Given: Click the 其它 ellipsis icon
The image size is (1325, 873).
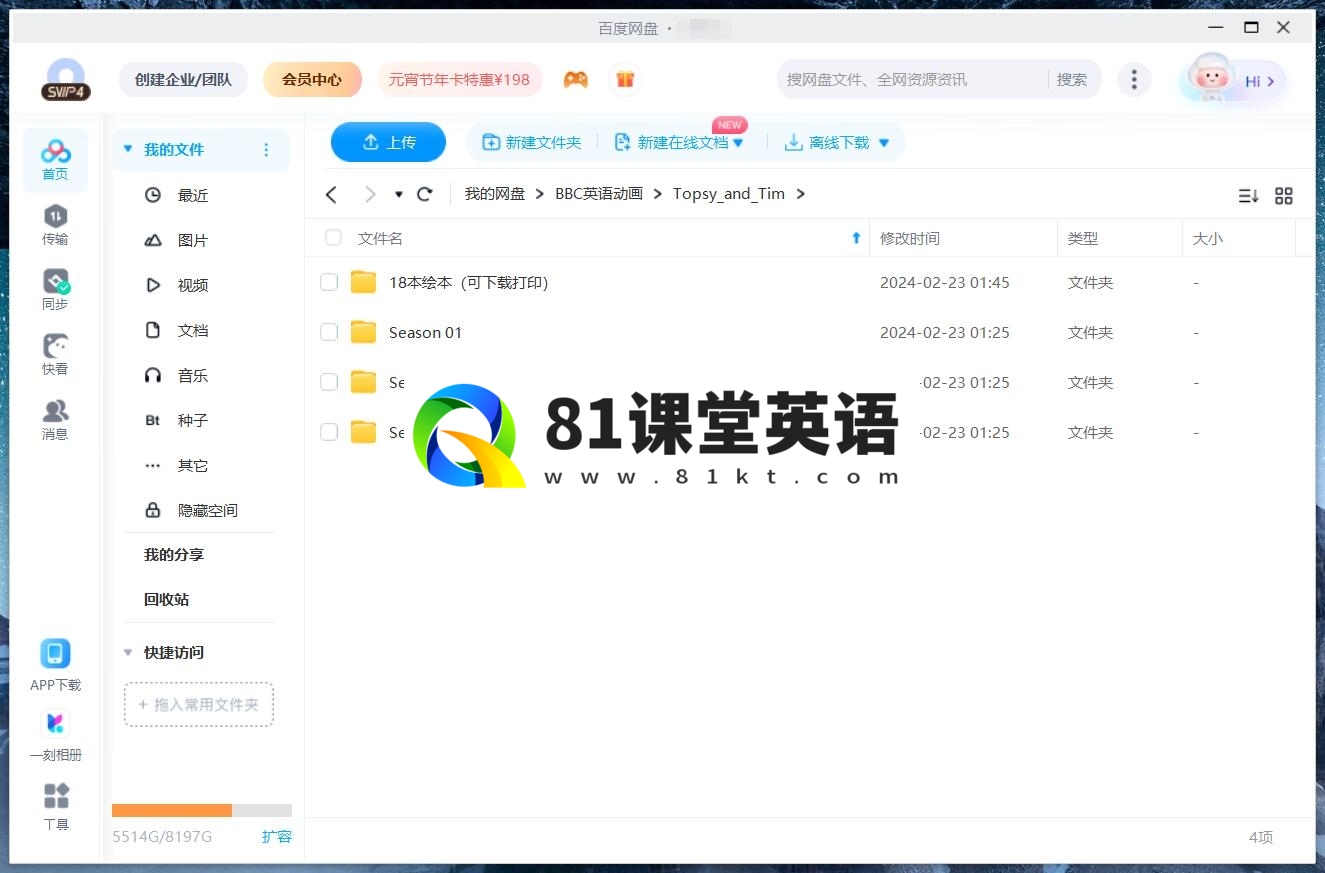Looking at the screenshot, I should (153, 465).
